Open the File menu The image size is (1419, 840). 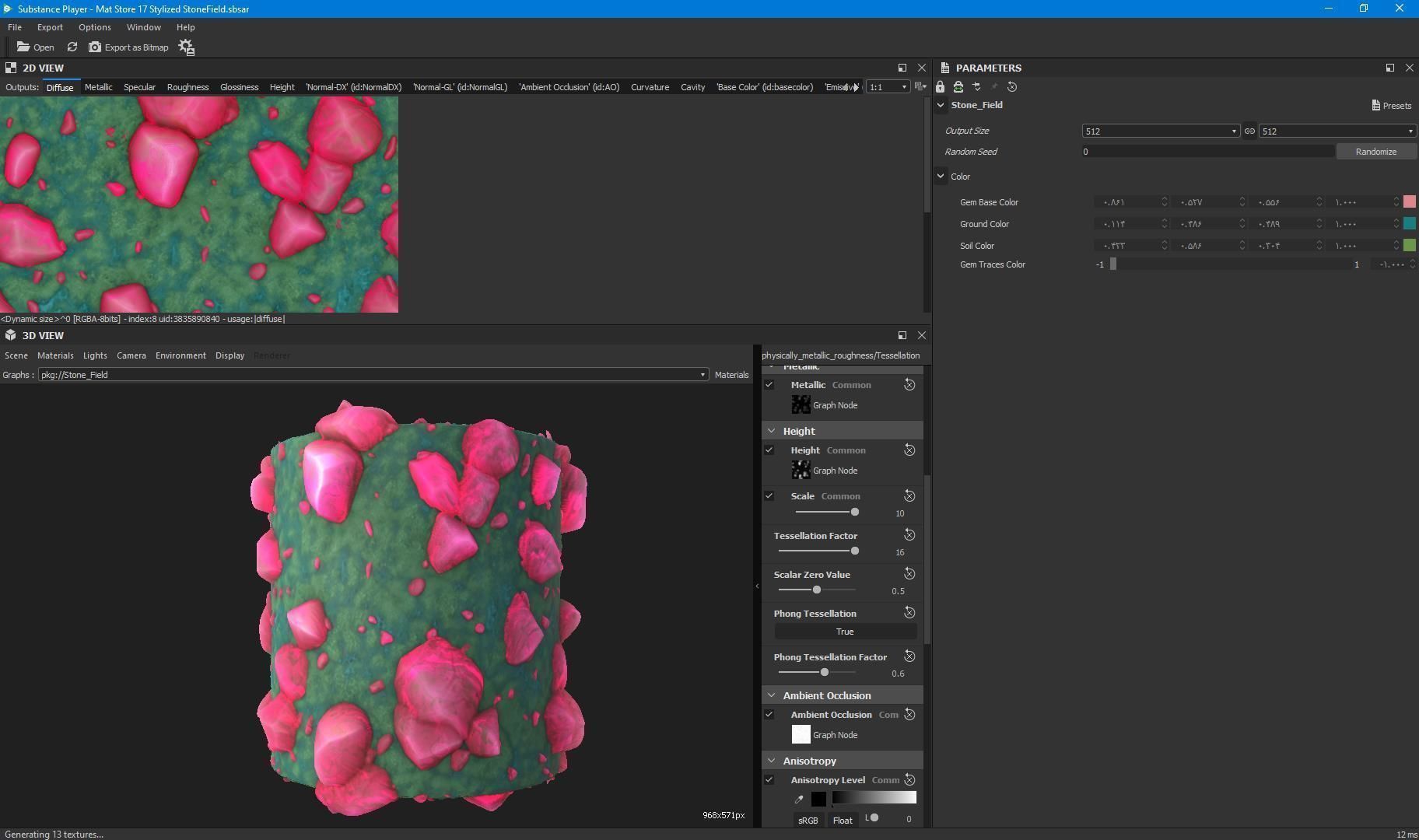[x=15, y=27]
